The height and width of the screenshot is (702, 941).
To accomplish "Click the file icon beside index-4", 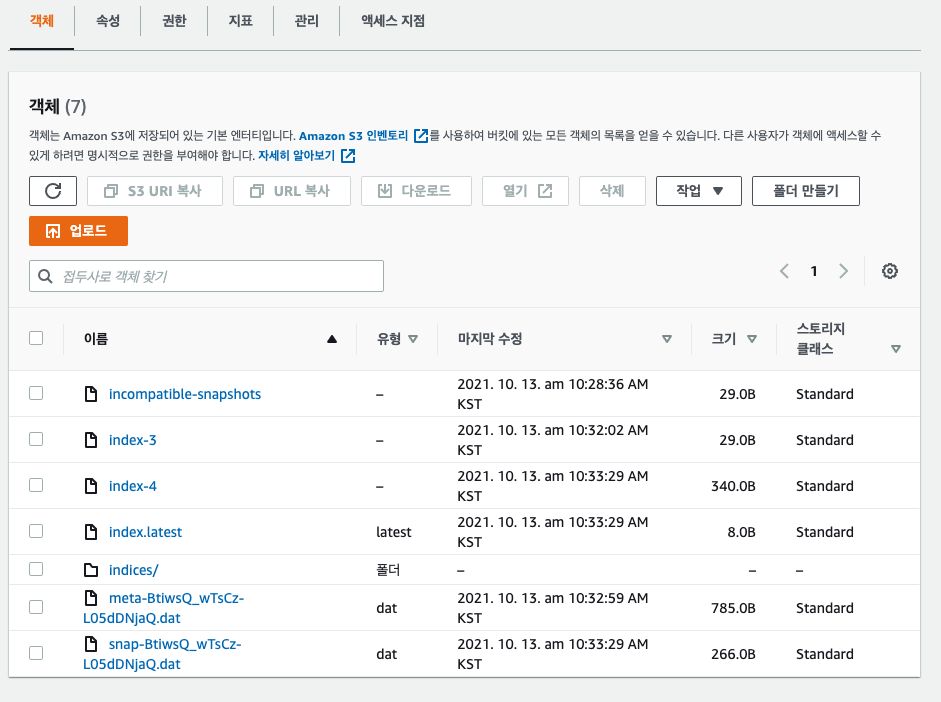I will coord(91,485).
